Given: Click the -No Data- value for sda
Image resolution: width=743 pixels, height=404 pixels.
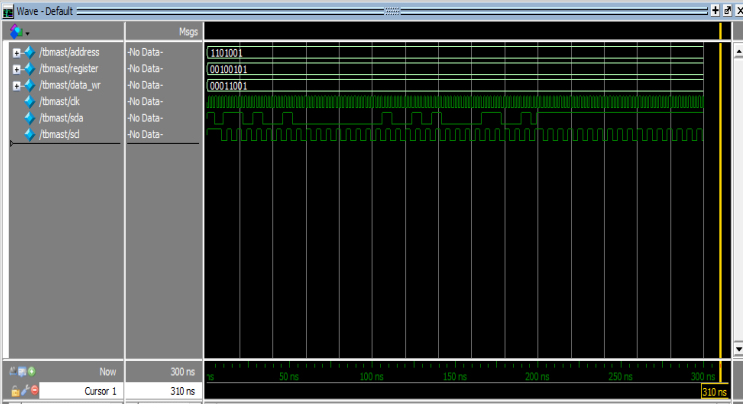Looking at the screenshot, I should [x=145, y=118].
